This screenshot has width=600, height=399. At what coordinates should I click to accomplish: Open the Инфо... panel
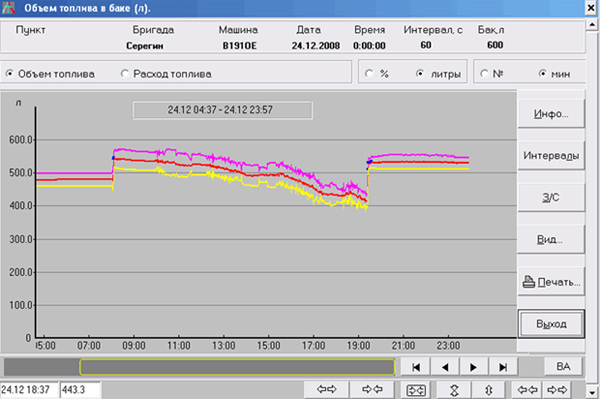[551, 114]
